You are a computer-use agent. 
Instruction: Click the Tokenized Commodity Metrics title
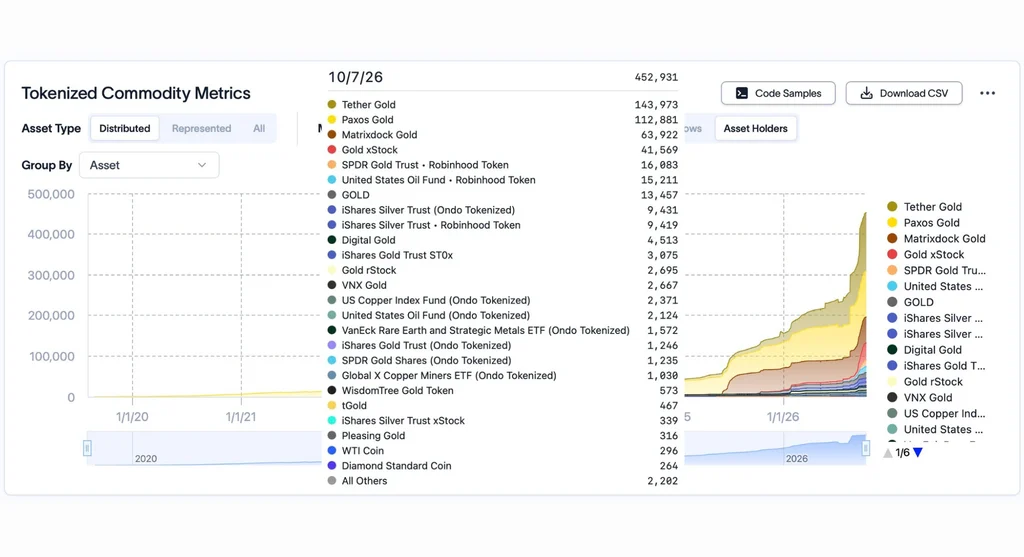tap(136, 93)
